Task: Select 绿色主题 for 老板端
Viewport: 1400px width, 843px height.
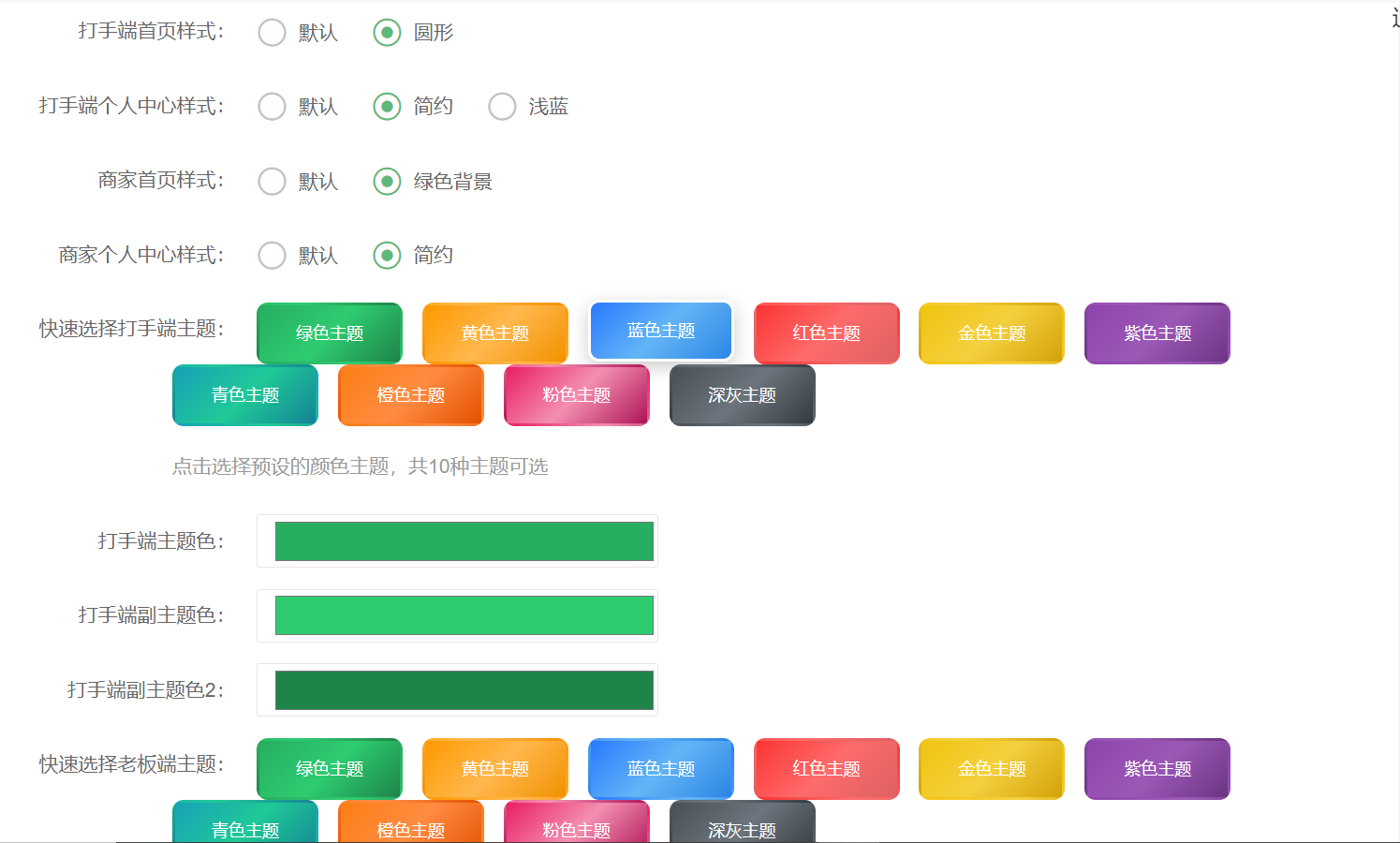Action: [x=329, y=768]
